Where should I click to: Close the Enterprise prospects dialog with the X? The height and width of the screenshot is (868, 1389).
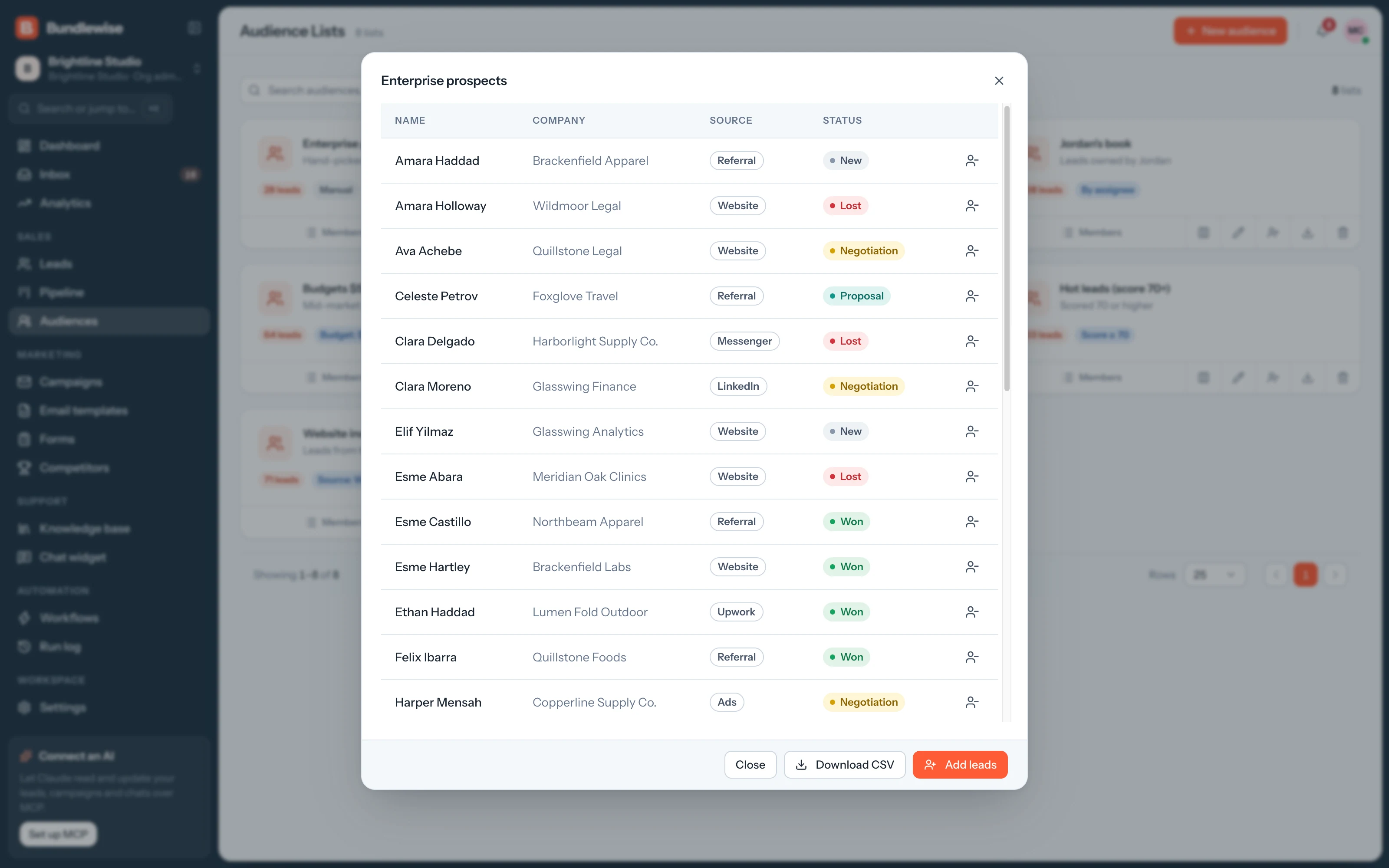point(999,81)
